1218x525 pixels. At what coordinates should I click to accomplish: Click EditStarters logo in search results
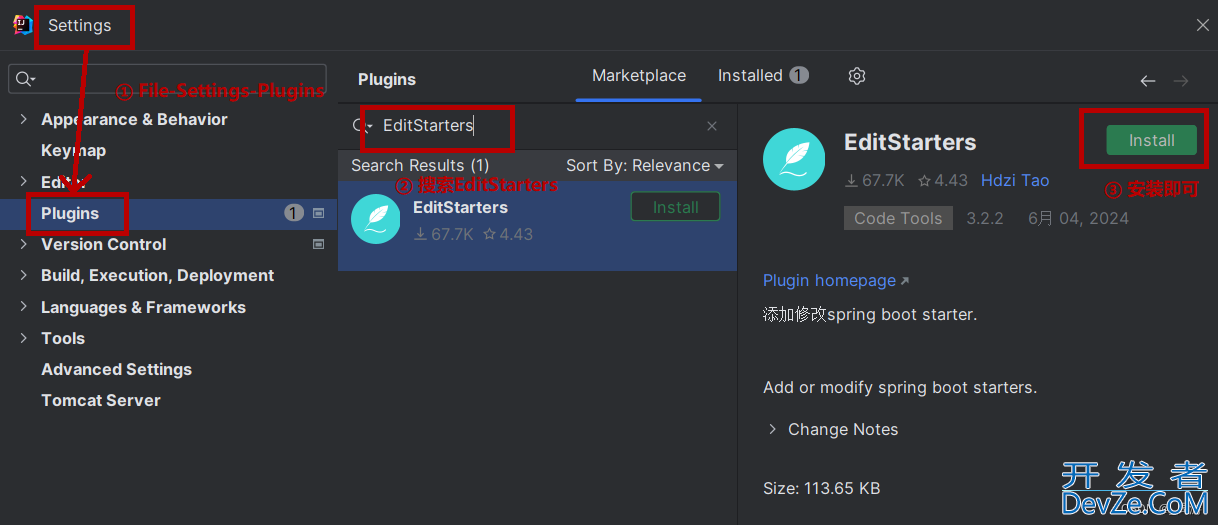376,219
